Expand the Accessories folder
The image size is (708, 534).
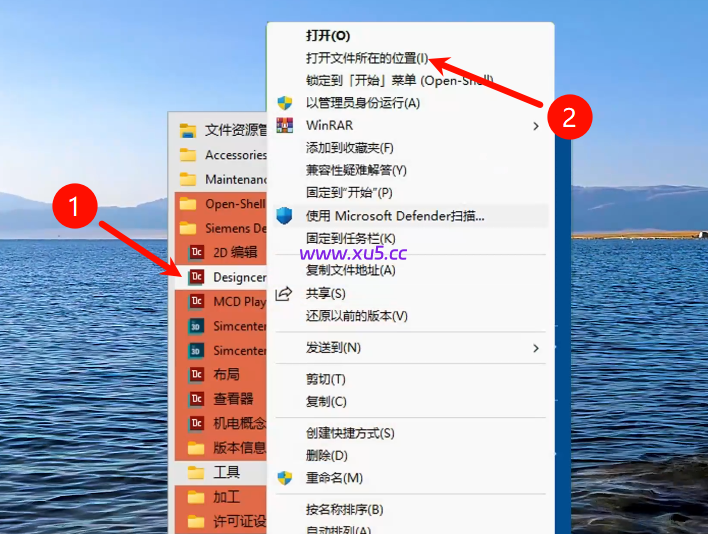[221, 155]
